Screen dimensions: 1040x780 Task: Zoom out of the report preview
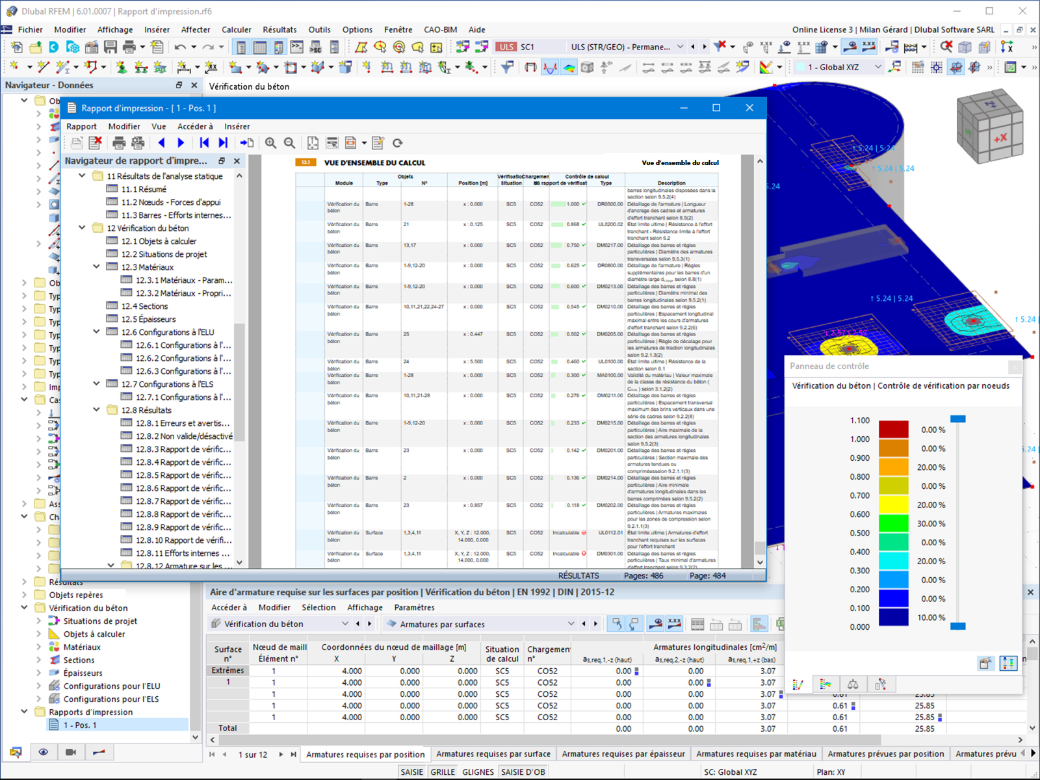coord(290,143)
